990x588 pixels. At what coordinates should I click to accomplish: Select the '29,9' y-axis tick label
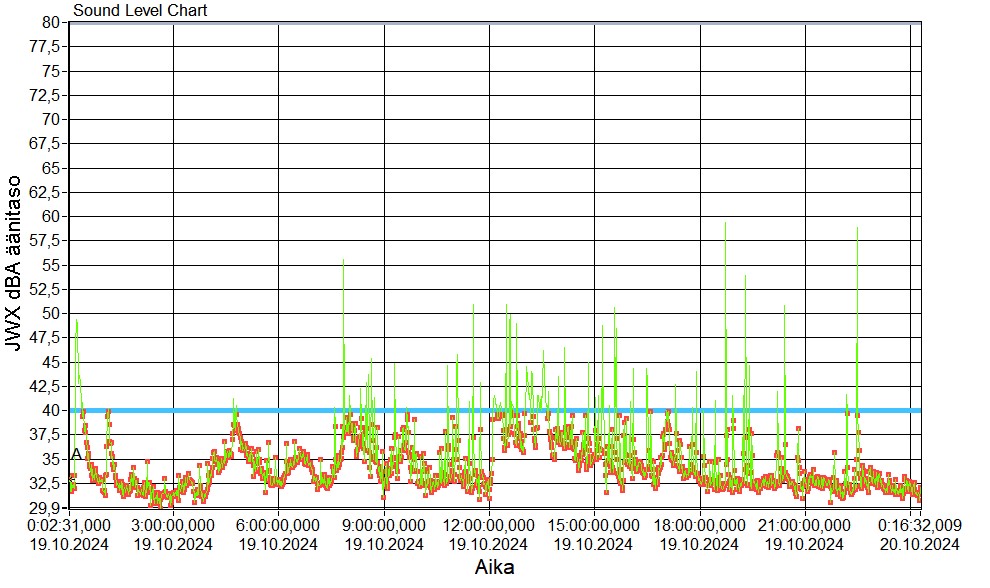45,508
